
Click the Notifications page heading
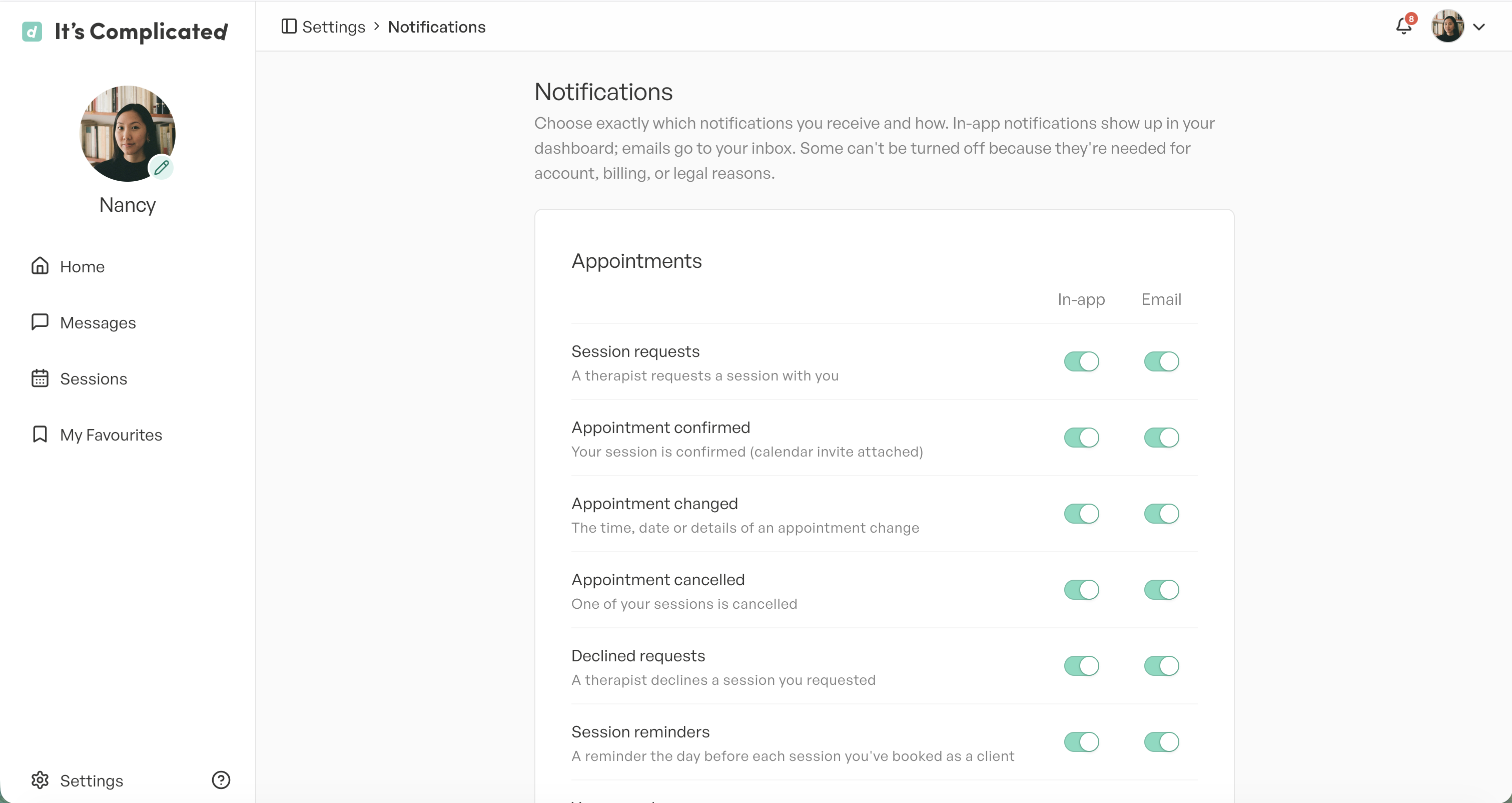[603, 92]
